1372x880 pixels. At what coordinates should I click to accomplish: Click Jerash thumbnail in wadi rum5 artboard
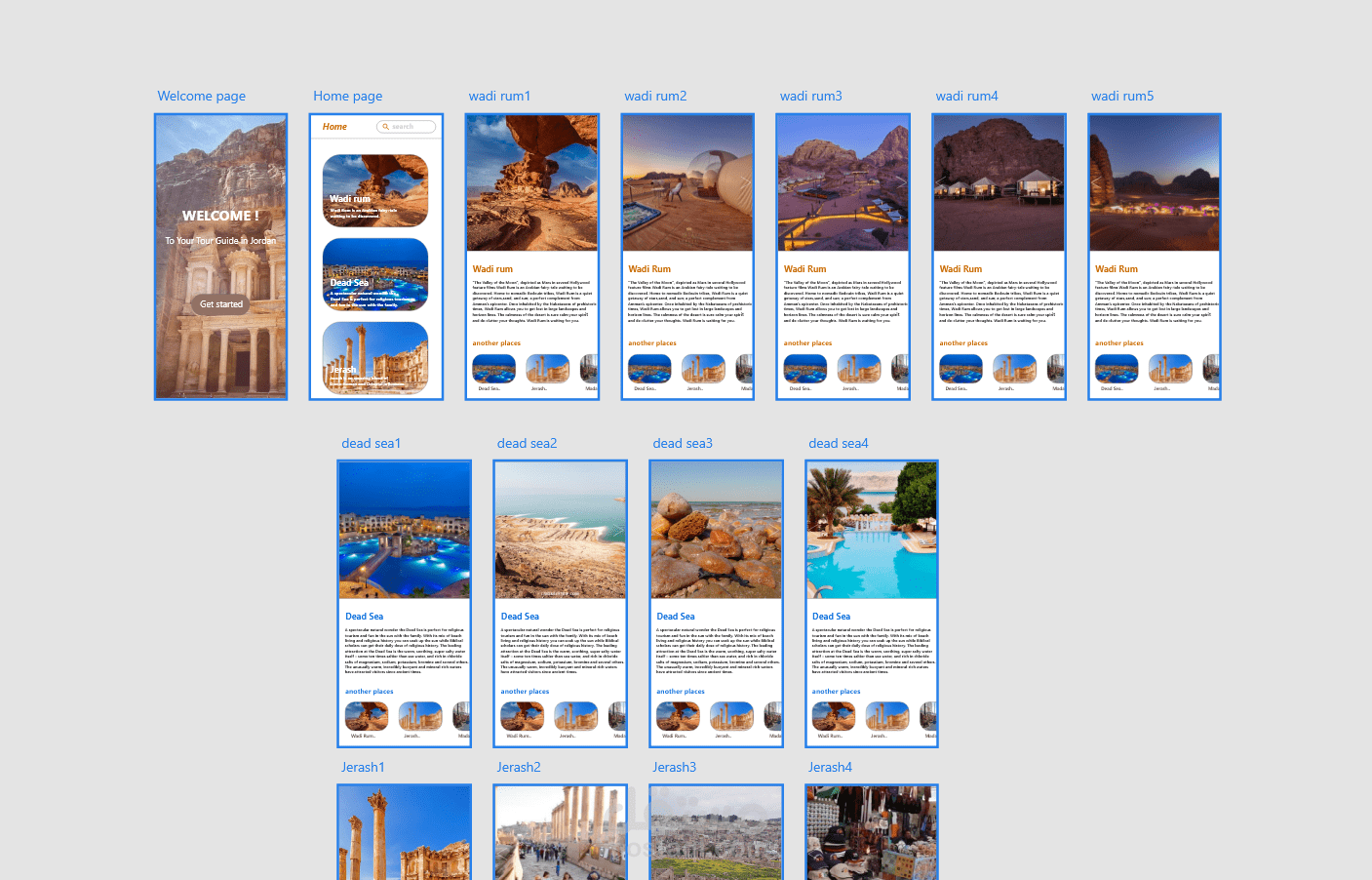(x=1170, y=369)
